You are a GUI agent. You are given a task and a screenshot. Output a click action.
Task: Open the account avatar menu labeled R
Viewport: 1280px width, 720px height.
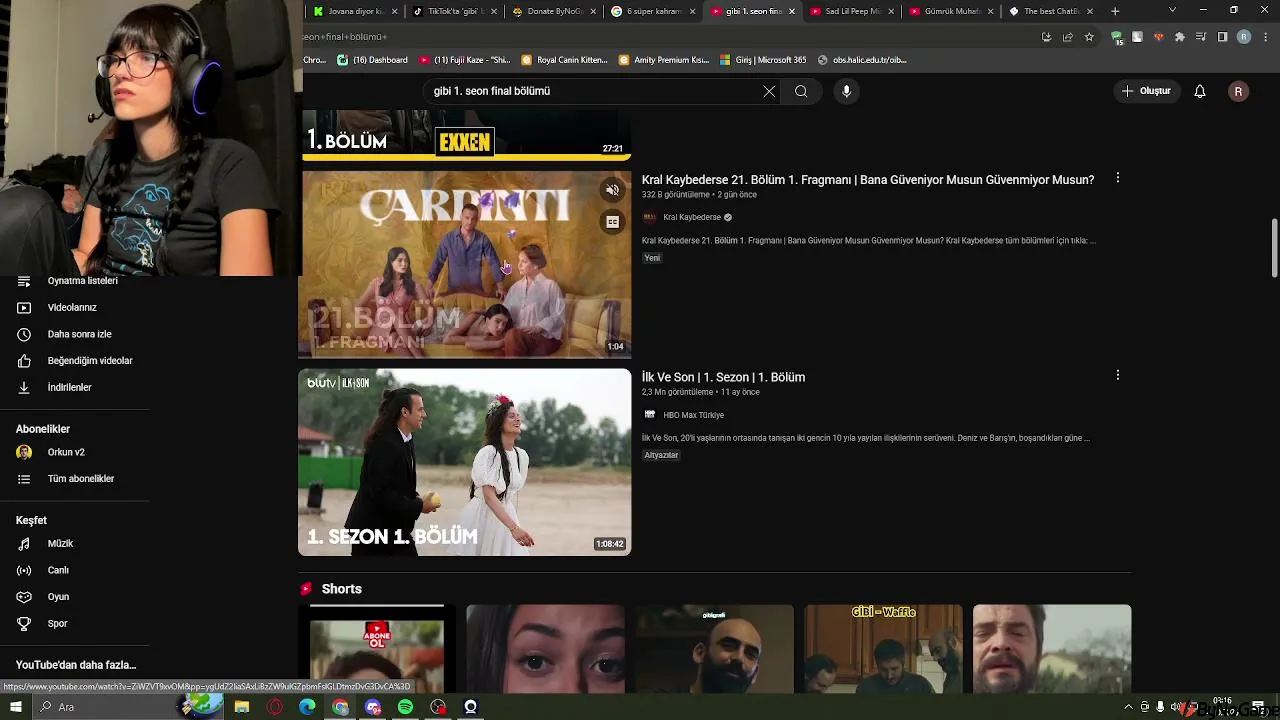coord(1238,91)
